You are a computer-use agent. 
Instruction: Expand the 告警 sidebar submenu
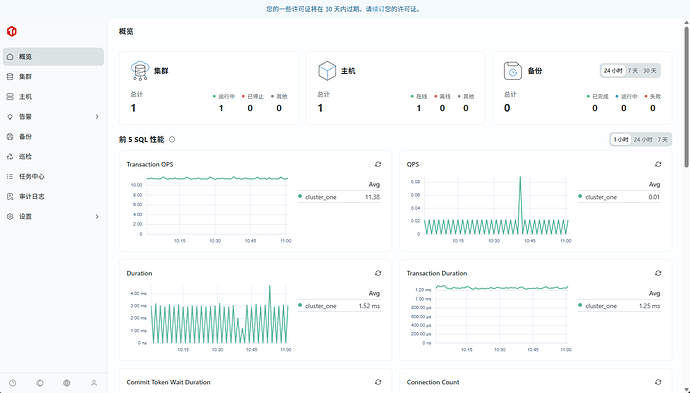point(97,117)
